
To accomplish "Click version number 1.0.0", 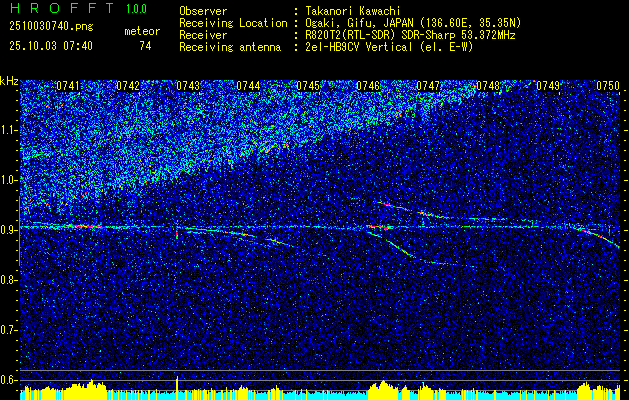I will [x=136, y=9].
